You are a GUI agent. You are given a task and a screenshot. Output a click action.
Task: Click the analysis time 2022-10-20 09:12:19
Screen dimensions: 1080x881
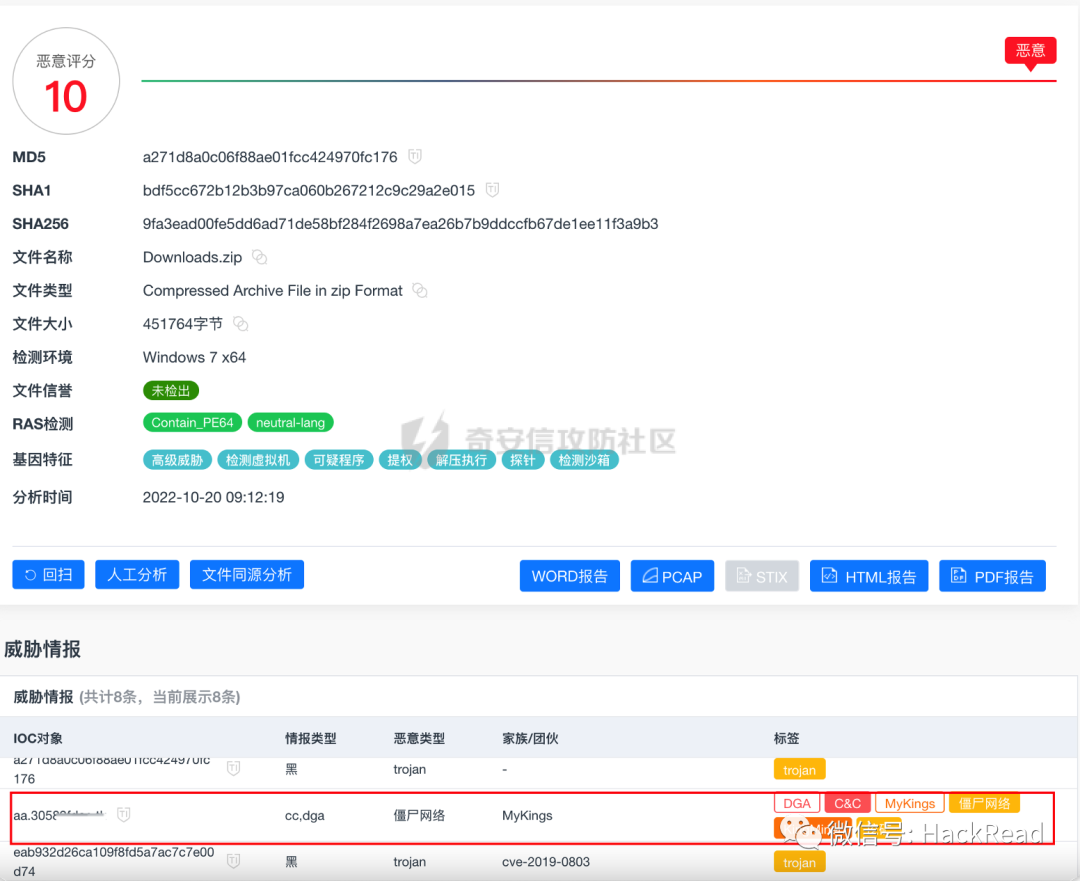click(213, 497)
